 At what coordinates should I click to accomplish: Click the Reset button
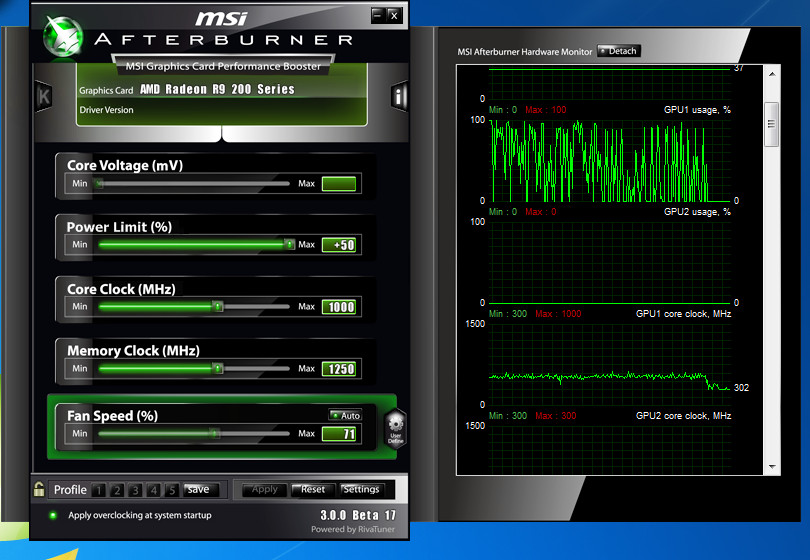point(312,489)
